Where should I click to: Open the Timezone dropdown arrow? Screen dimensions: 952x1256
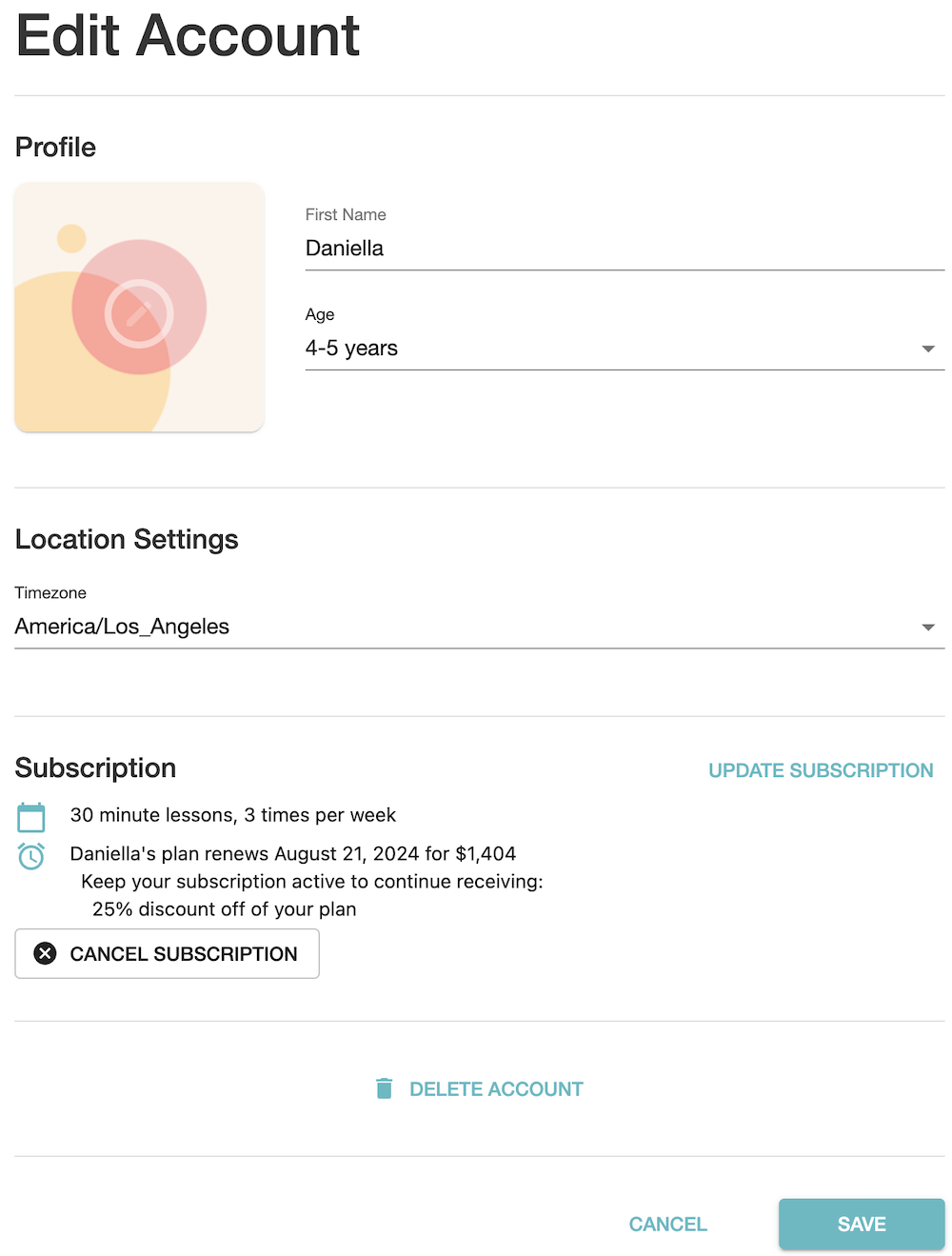[928, 627]
